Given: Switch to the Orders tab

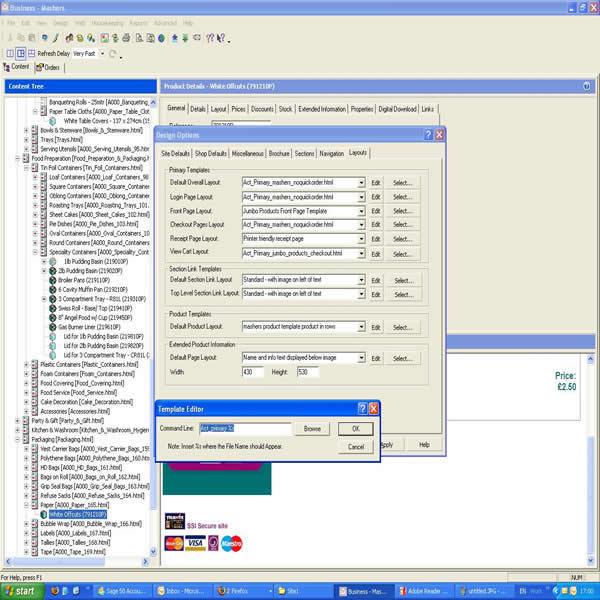Looking at the screenshot, I should (x=48, y=68).
